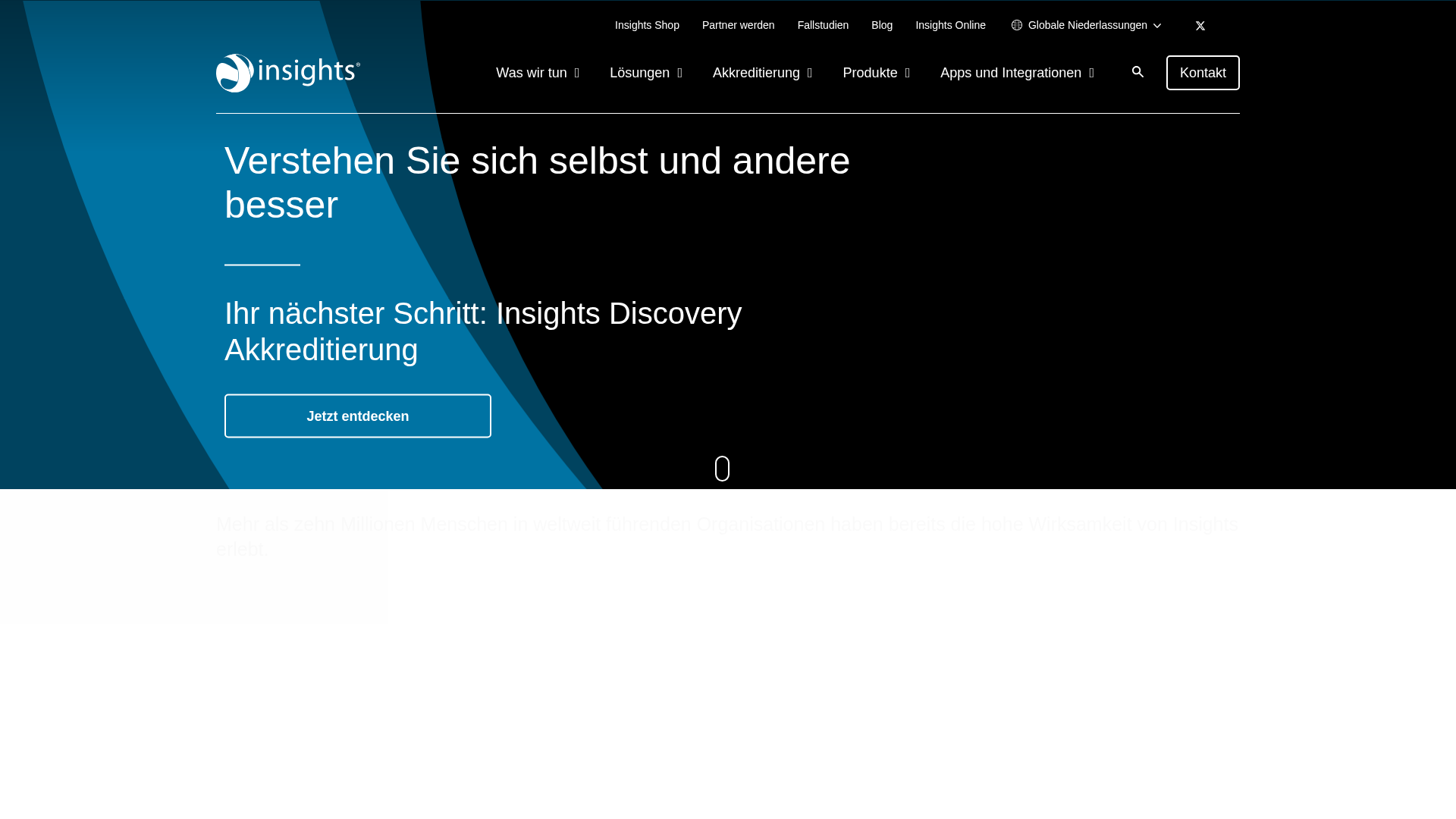Click the headline Verstehen Sie sich selbst

pyautogui.click(x=537, y=183)
